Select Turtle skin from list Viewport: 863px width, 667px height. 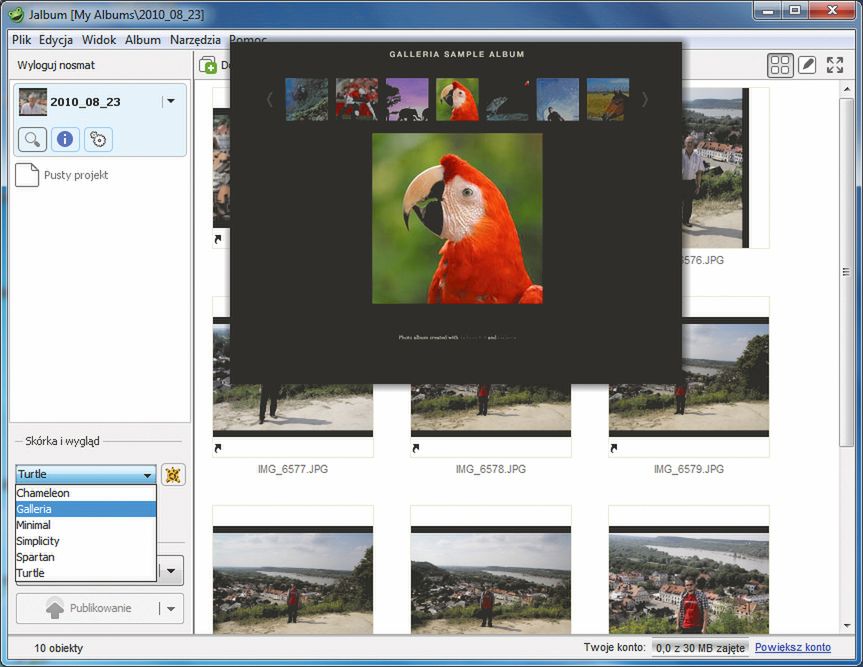[86, 573]
